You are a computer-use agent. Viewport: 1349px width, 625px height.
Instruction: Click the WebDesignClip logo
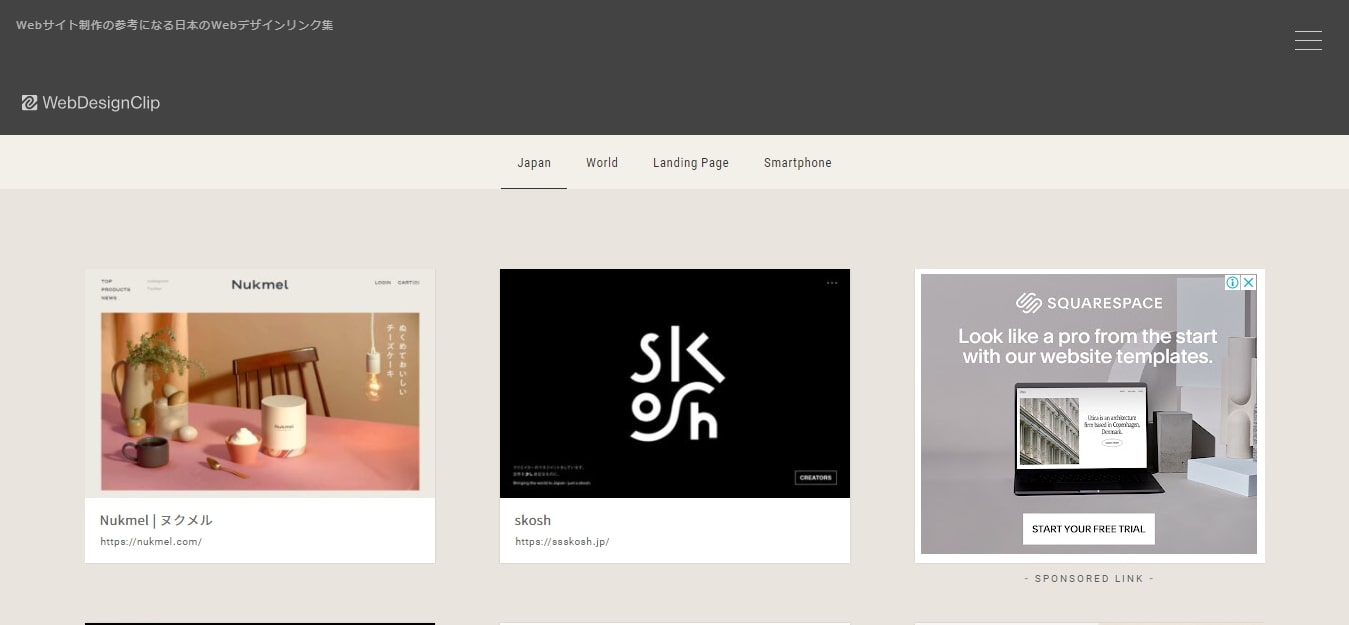pyautogui.click(x=91, y=103)
